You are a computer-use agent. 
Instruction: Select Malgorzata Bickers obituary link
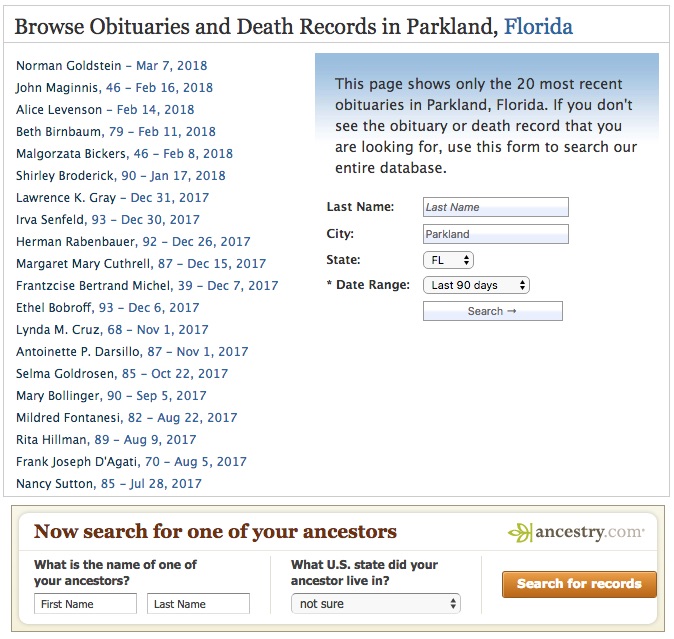(124, 153)
